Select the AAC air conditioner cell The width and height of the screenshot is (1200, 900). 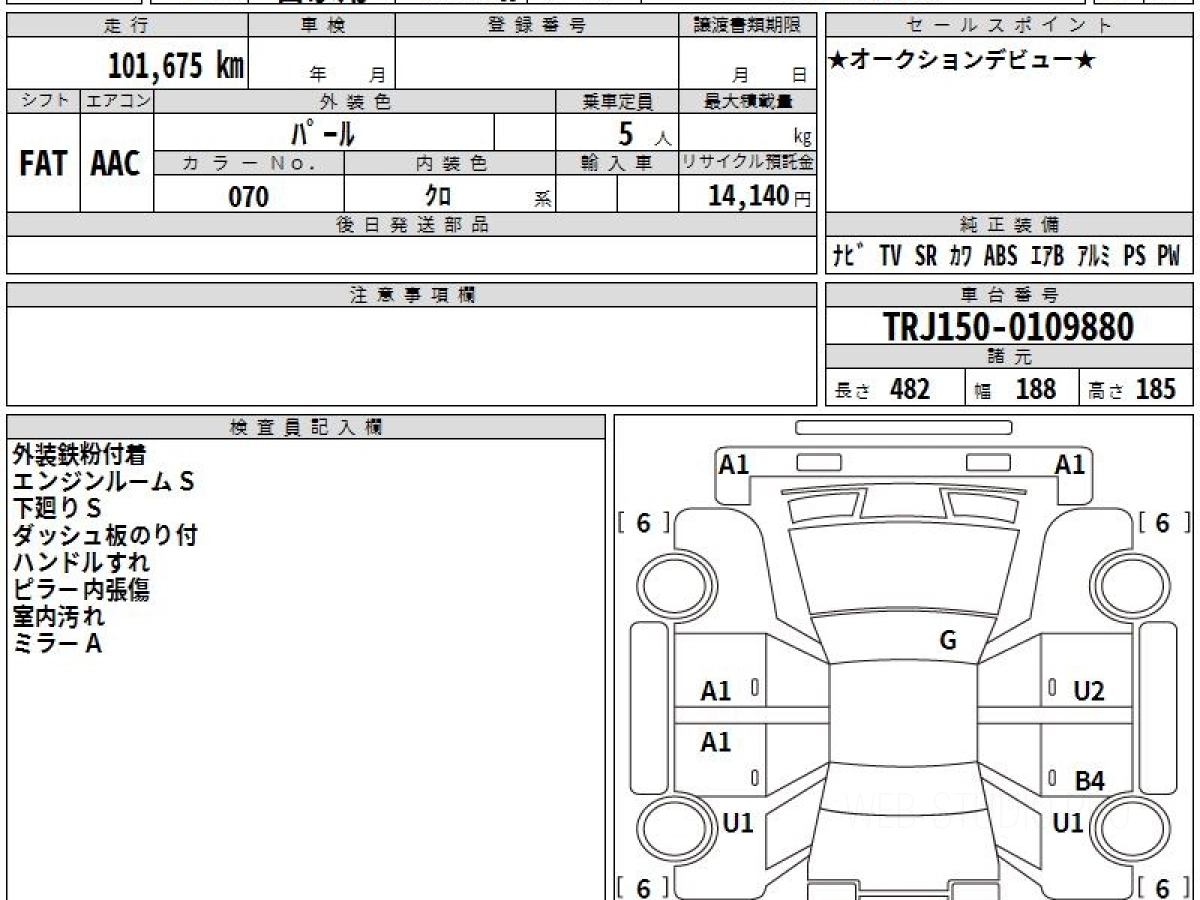[x=116, y=164]
